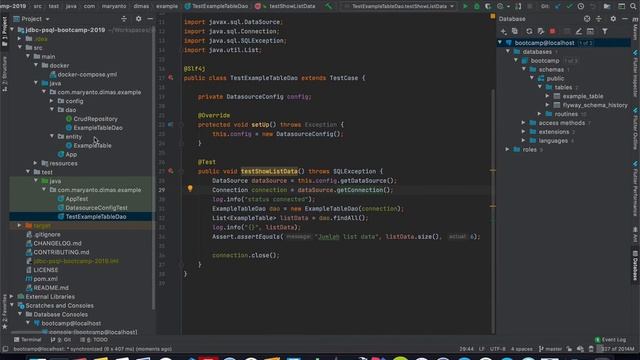Viewport: 640px width, 360px height.
Task: Add new data source plus icon
Action: coord(504,31)
